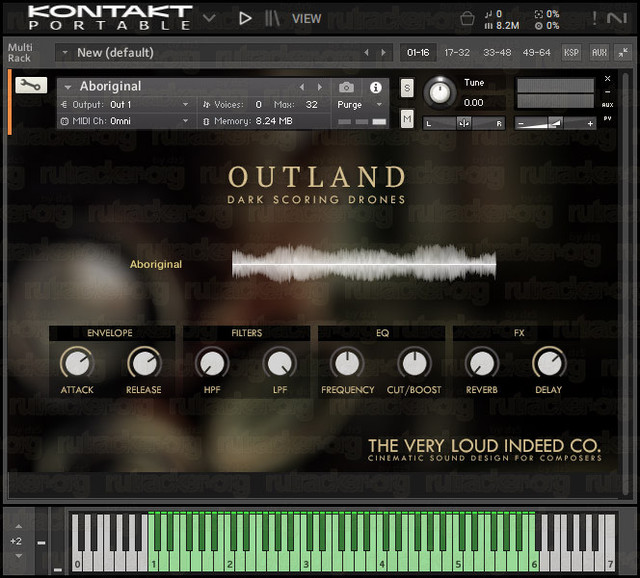Viewport: 640px width, 578px height.
Task: Click the Release envelope knob
Action: point(144,363)
